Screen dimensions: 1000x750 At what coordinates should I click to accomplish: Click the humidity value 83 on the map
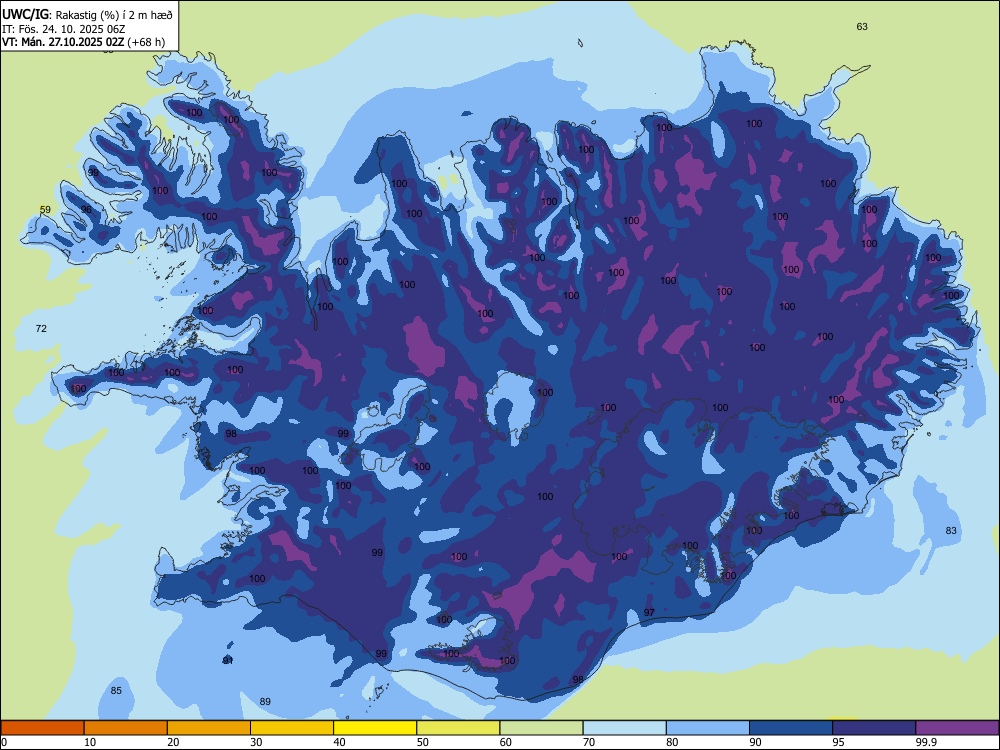pyautogui.click(x=951, y=531)
